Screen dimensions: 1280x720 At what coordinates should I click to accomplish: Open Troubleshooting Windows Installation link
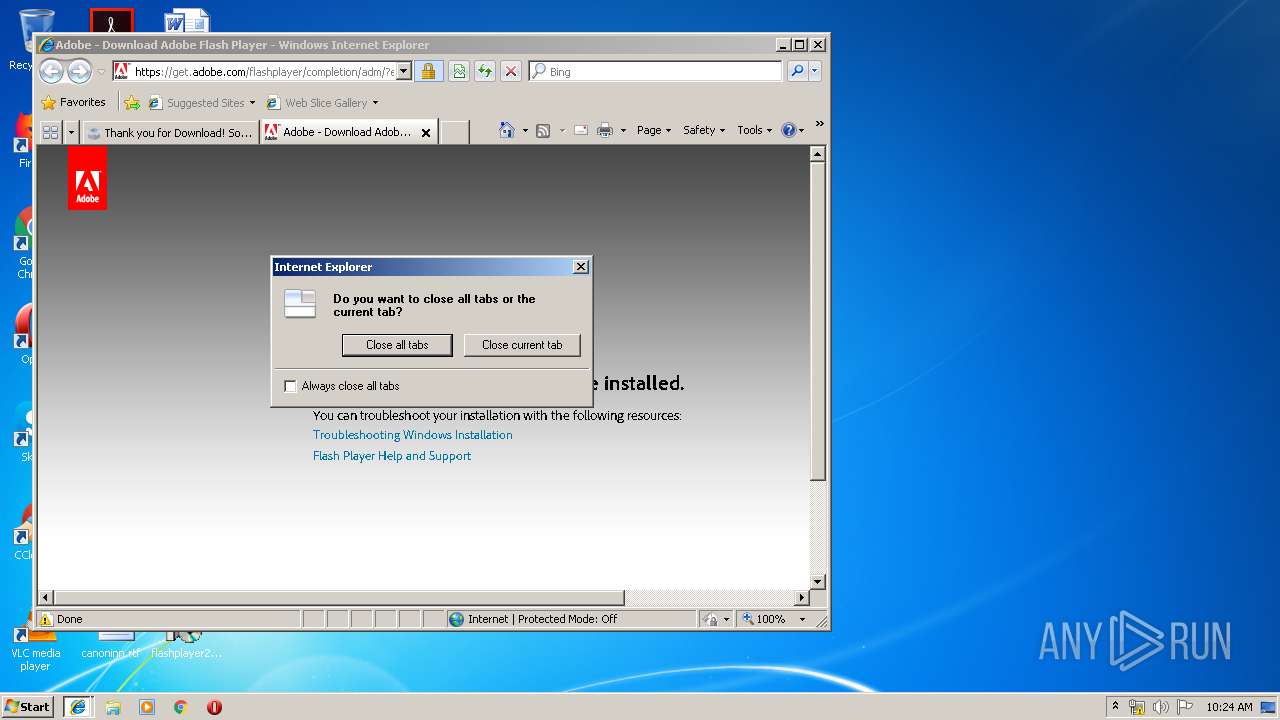tap(413, 435)
